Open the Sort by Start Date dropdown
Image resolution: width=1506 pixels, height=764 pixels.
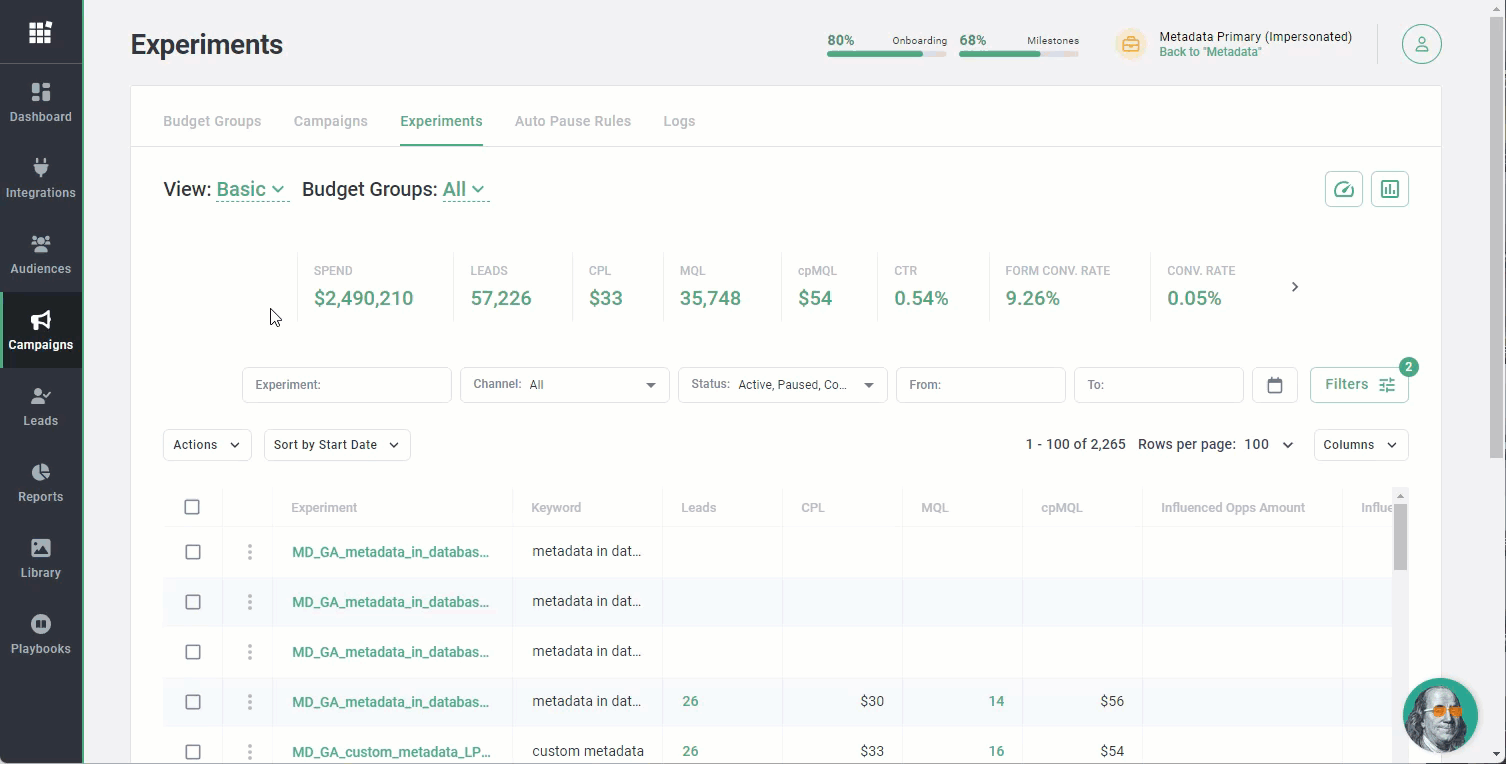pos(336,445)
